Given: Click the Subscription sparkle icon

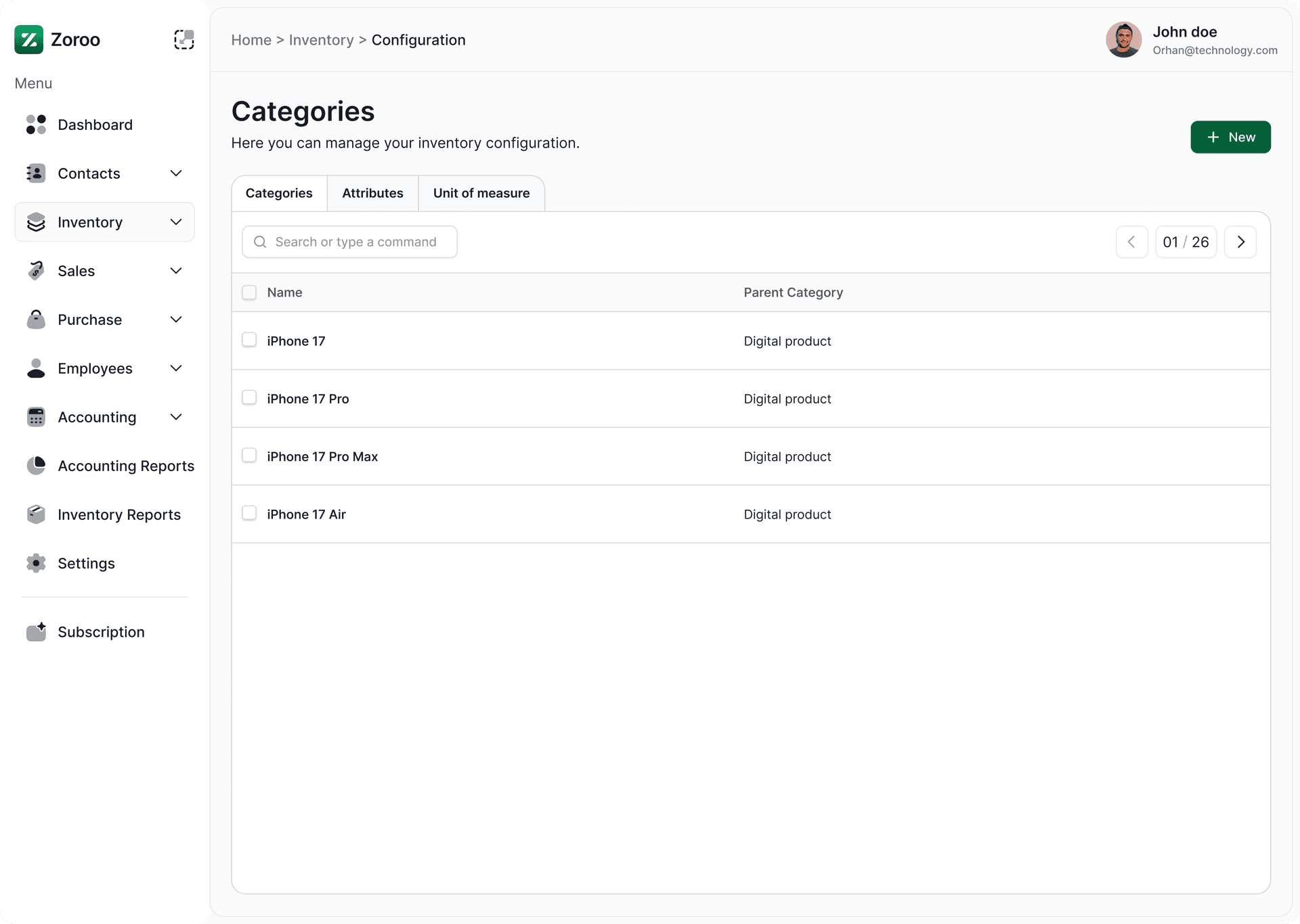Looking at the screenshot, I should (36, 632).
